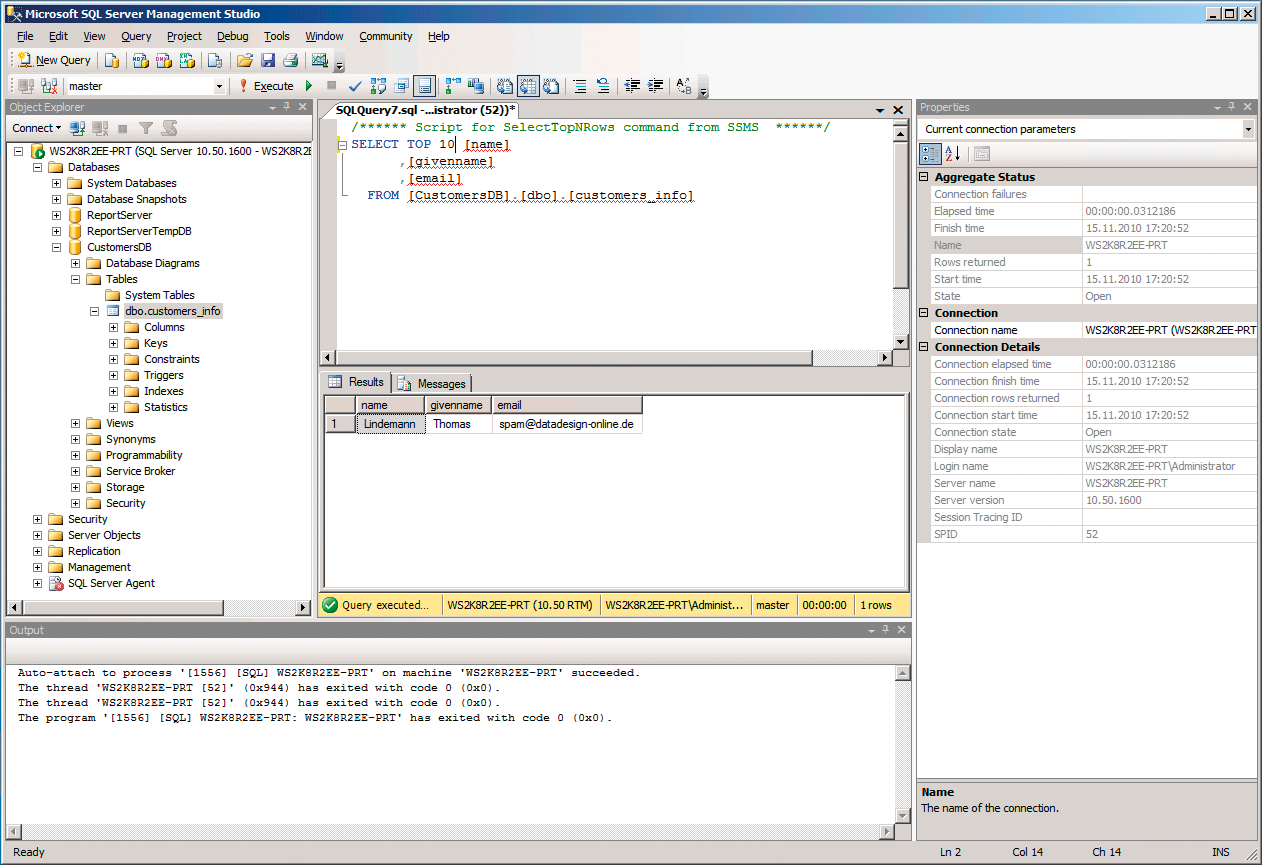Open the filter icon in Object Explorer
Image resolution: width=1262 pixels, height=865 pixels.
pos(147,128)
